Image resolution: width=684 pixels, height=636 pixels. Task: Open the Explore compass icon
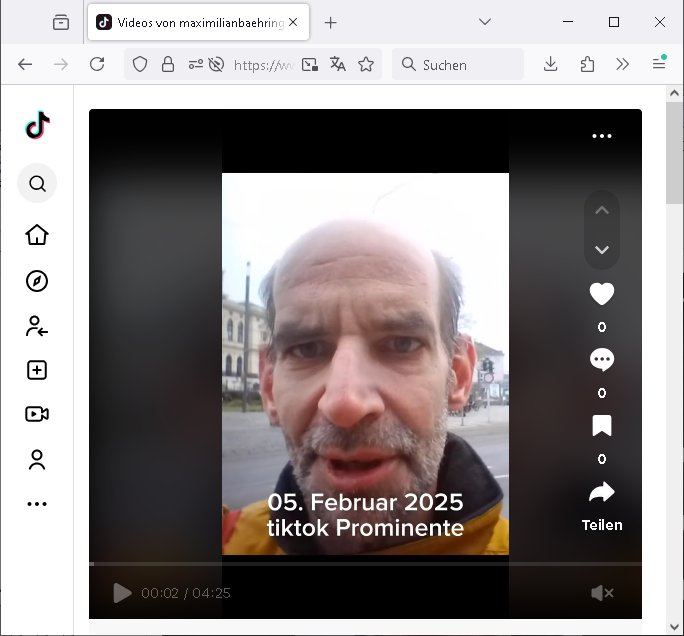pyautogui.click(x=37, y=281)
